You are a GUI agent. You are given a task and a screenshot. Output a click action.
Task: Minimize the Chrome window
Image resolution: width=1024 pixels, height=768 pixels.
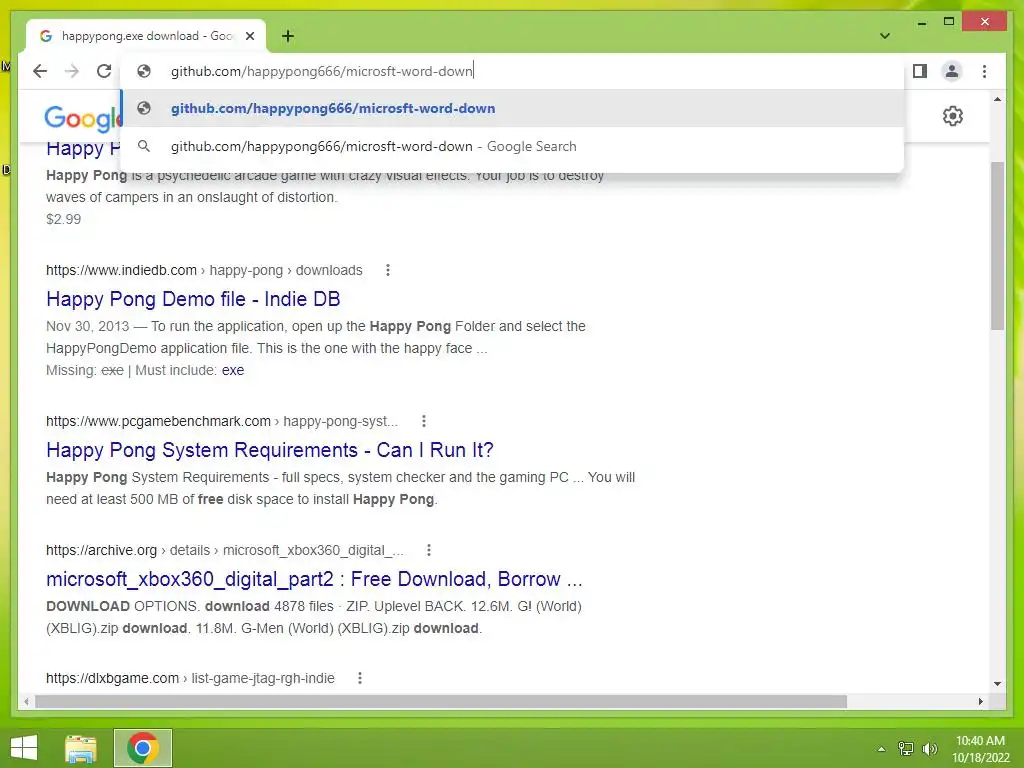pyautogui.click(x=921, y=22)
